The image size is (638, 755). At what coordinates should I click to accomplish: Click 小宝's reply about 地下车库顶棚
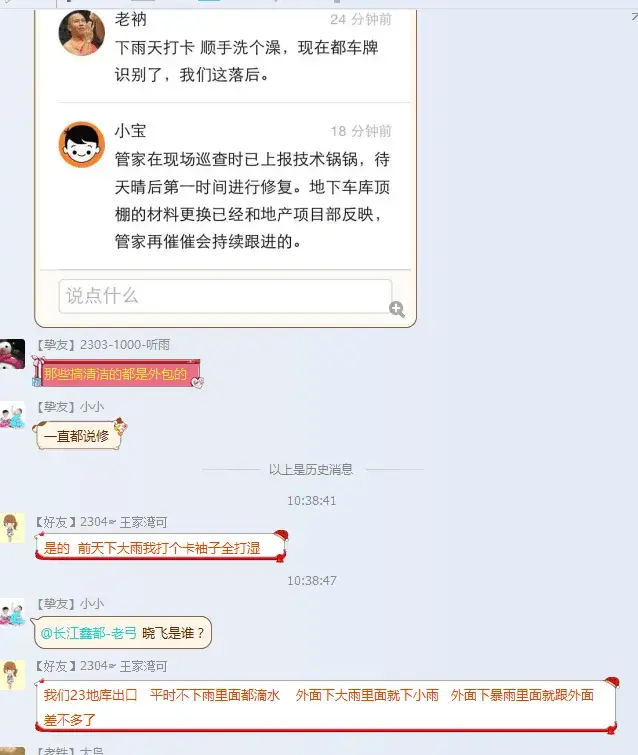point(252,200)
